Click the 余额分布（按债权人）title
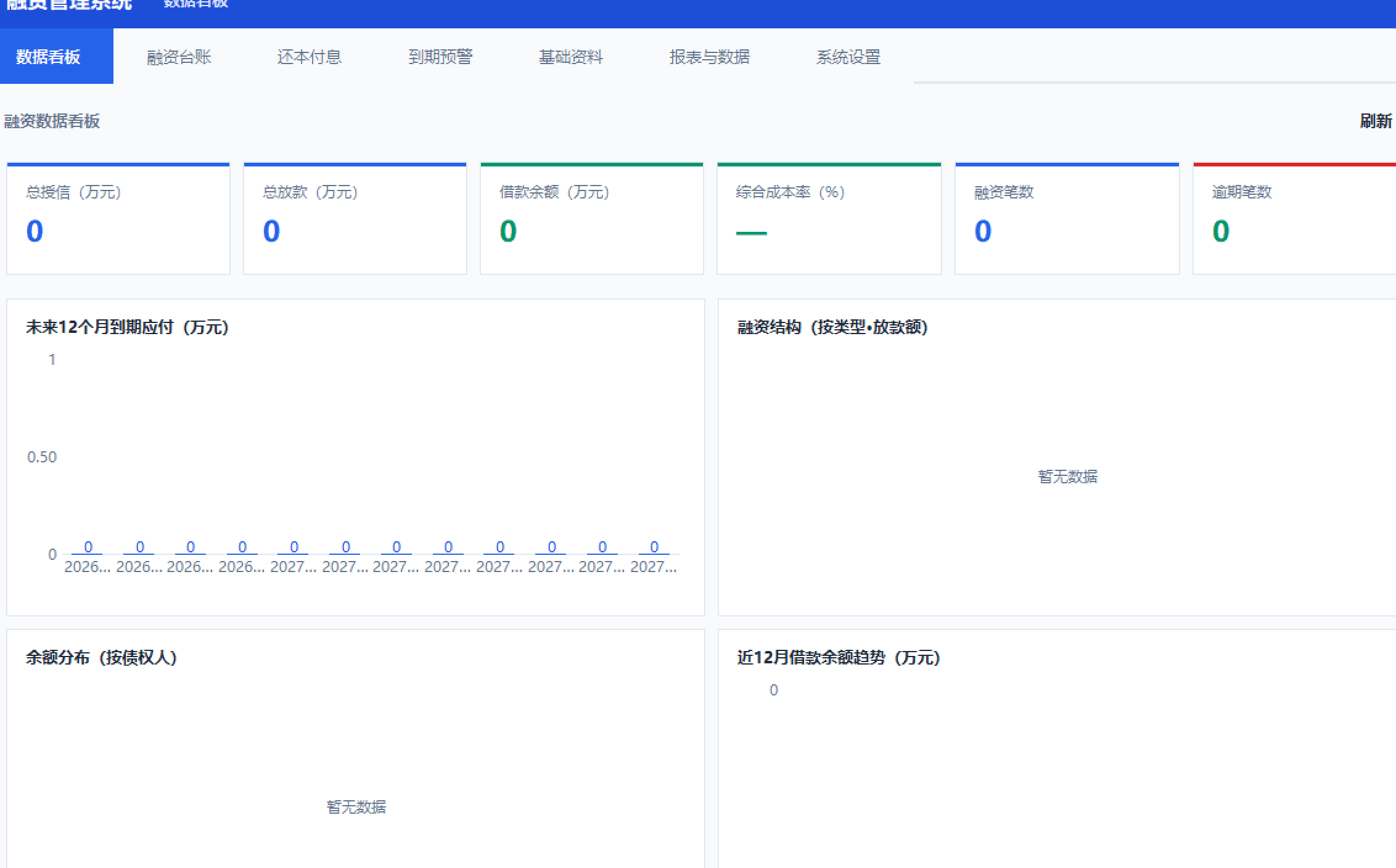 102,657
